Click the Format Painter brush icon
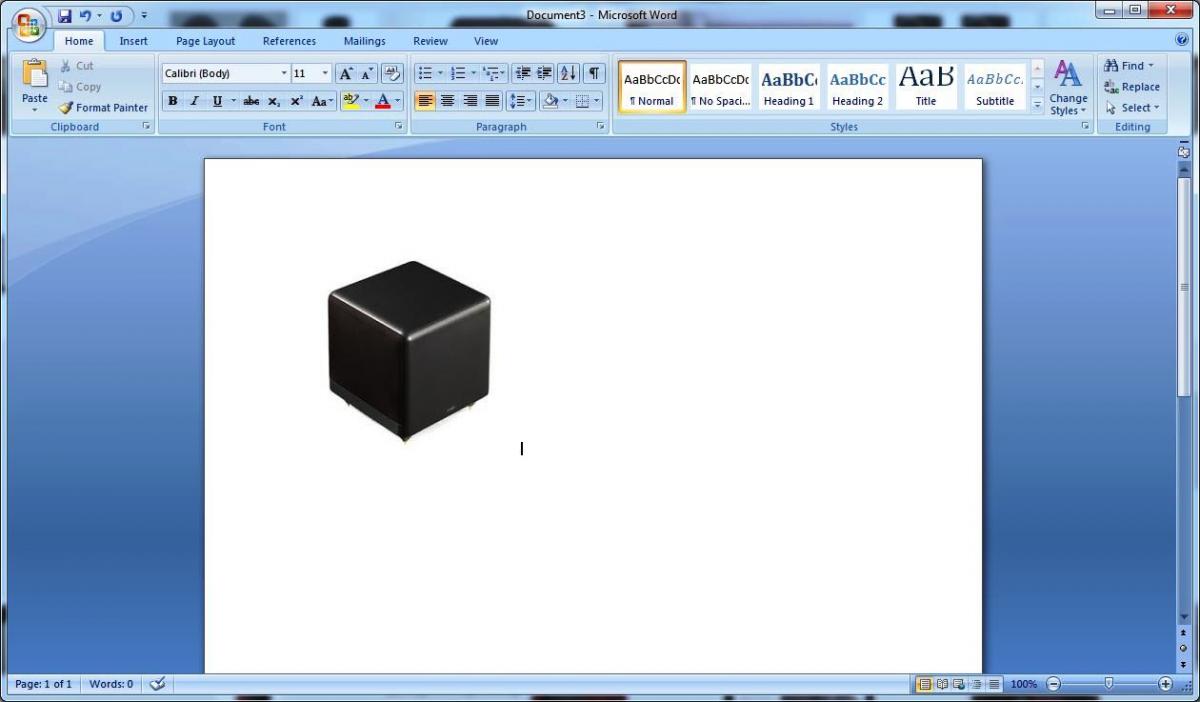The height and width of the screenshot is (702, 1200). (66, 107)
